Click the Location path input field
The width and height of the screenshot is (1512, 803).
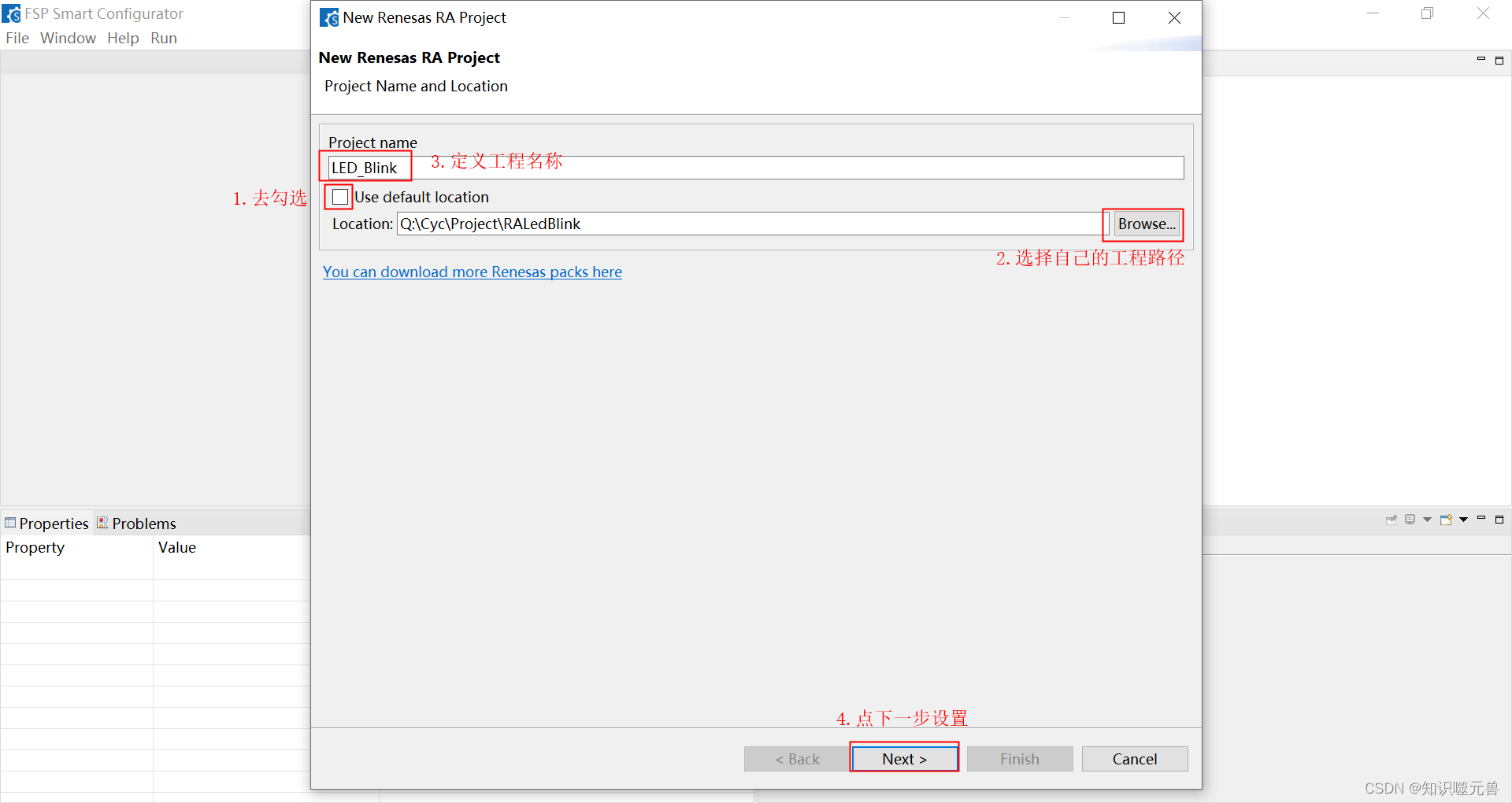pyautogui.click(x=752, y=224)
